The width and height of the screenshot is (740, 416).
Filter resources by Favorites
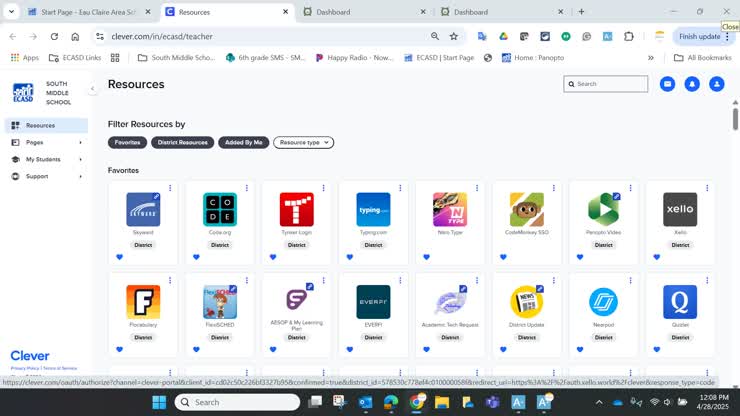pos(127,143)
